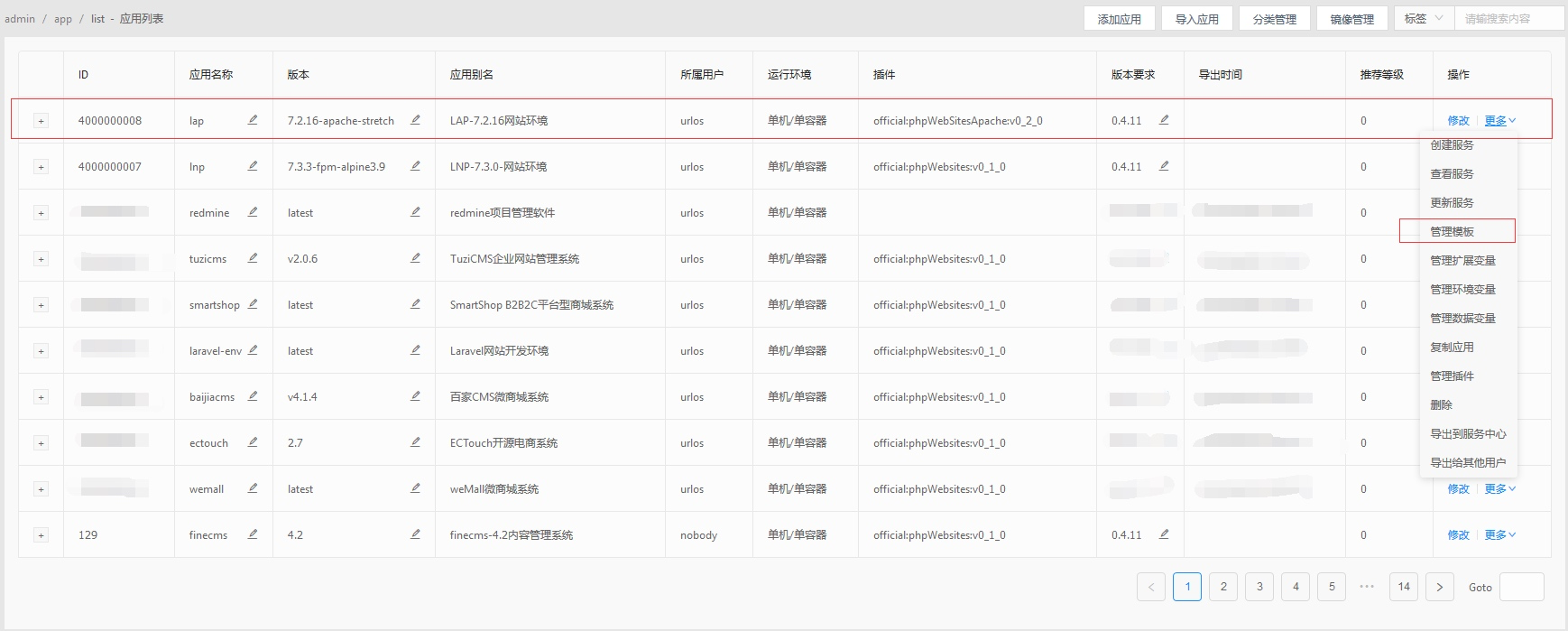Edit version requirement pencil in lap row
The image size is (1568, 631).
point(1164,119)
